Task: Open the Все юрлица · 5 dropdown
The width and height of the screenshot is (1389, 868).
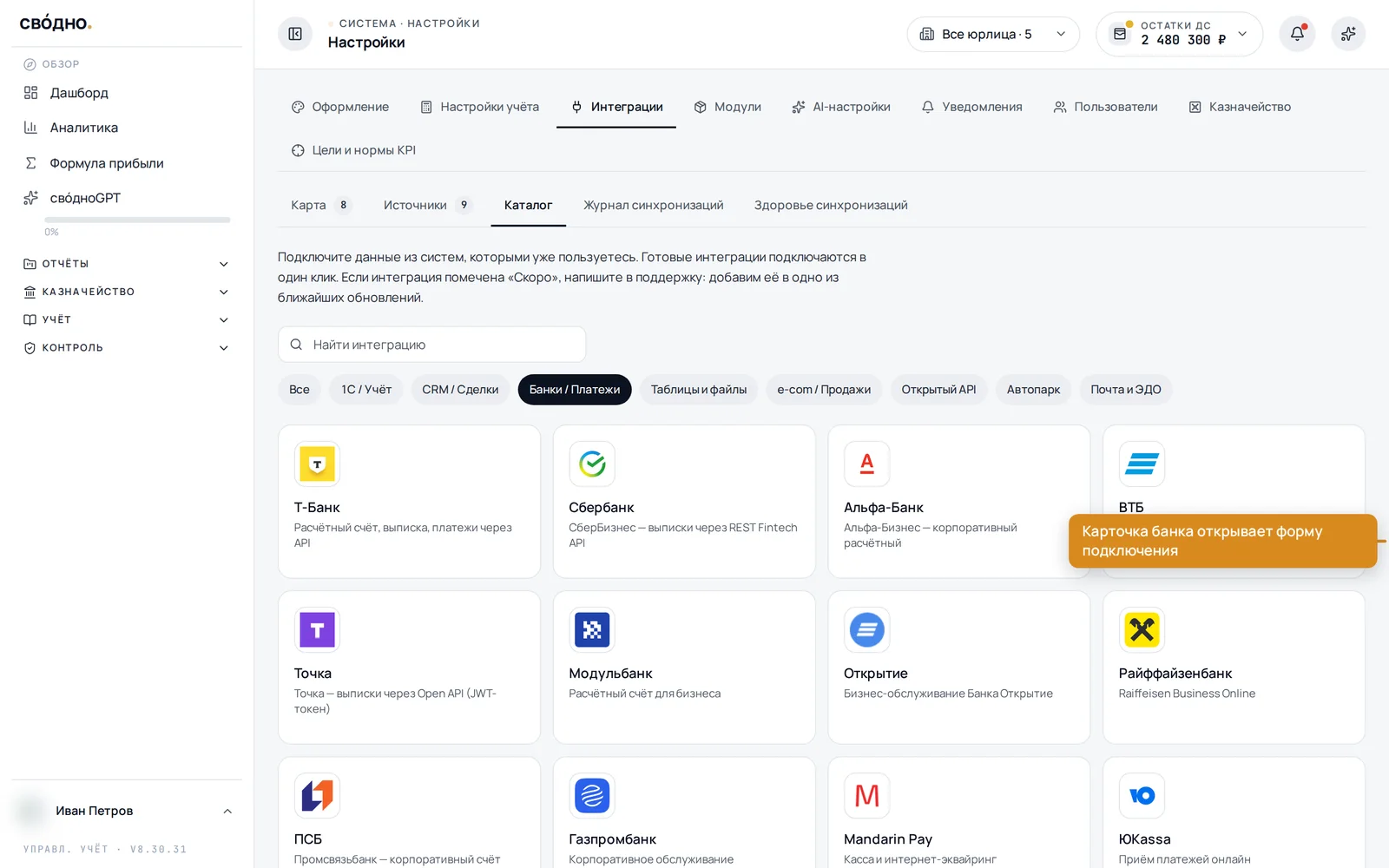Action: 993,34
